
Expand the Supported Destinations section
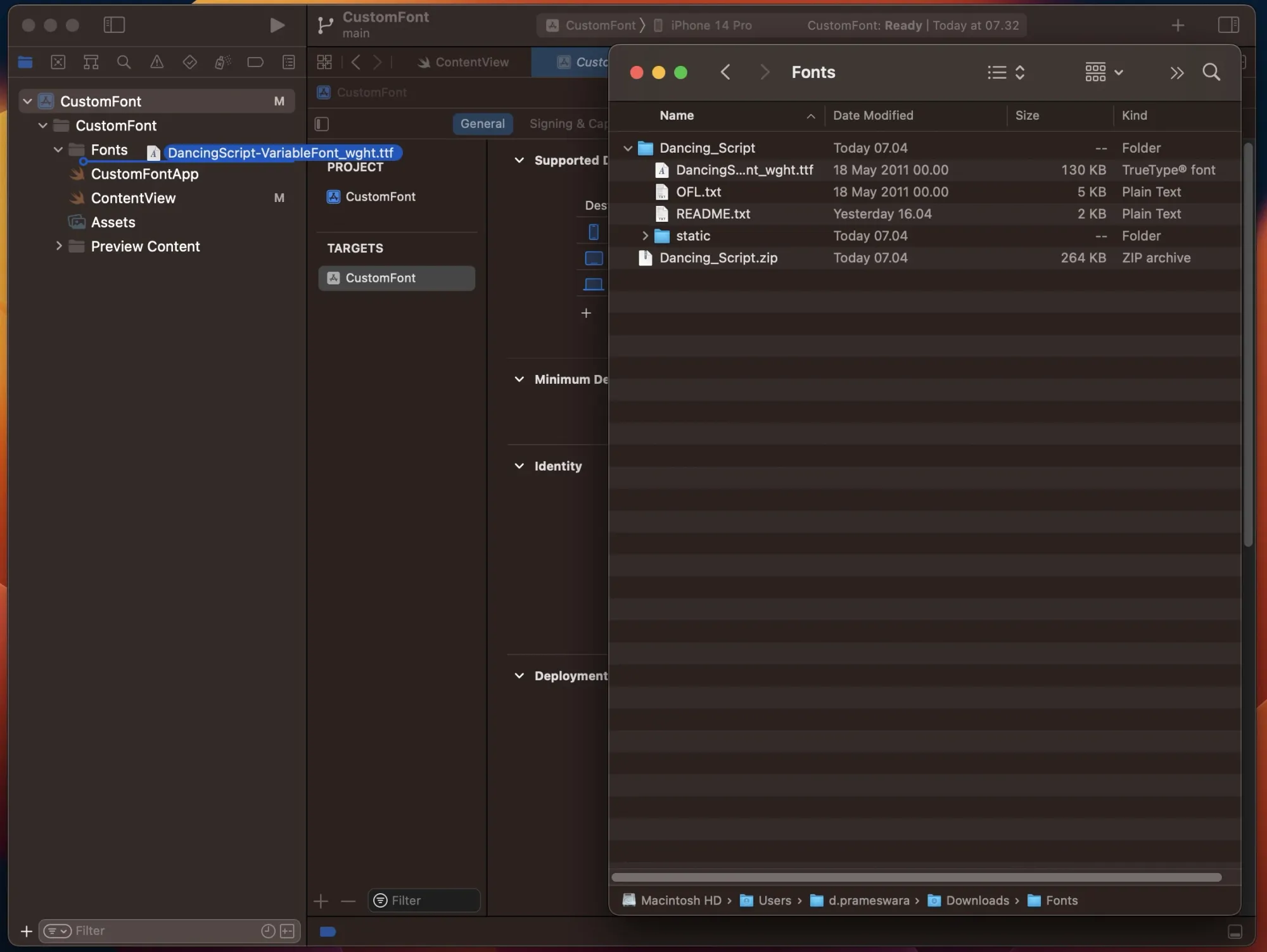point(518,160)
